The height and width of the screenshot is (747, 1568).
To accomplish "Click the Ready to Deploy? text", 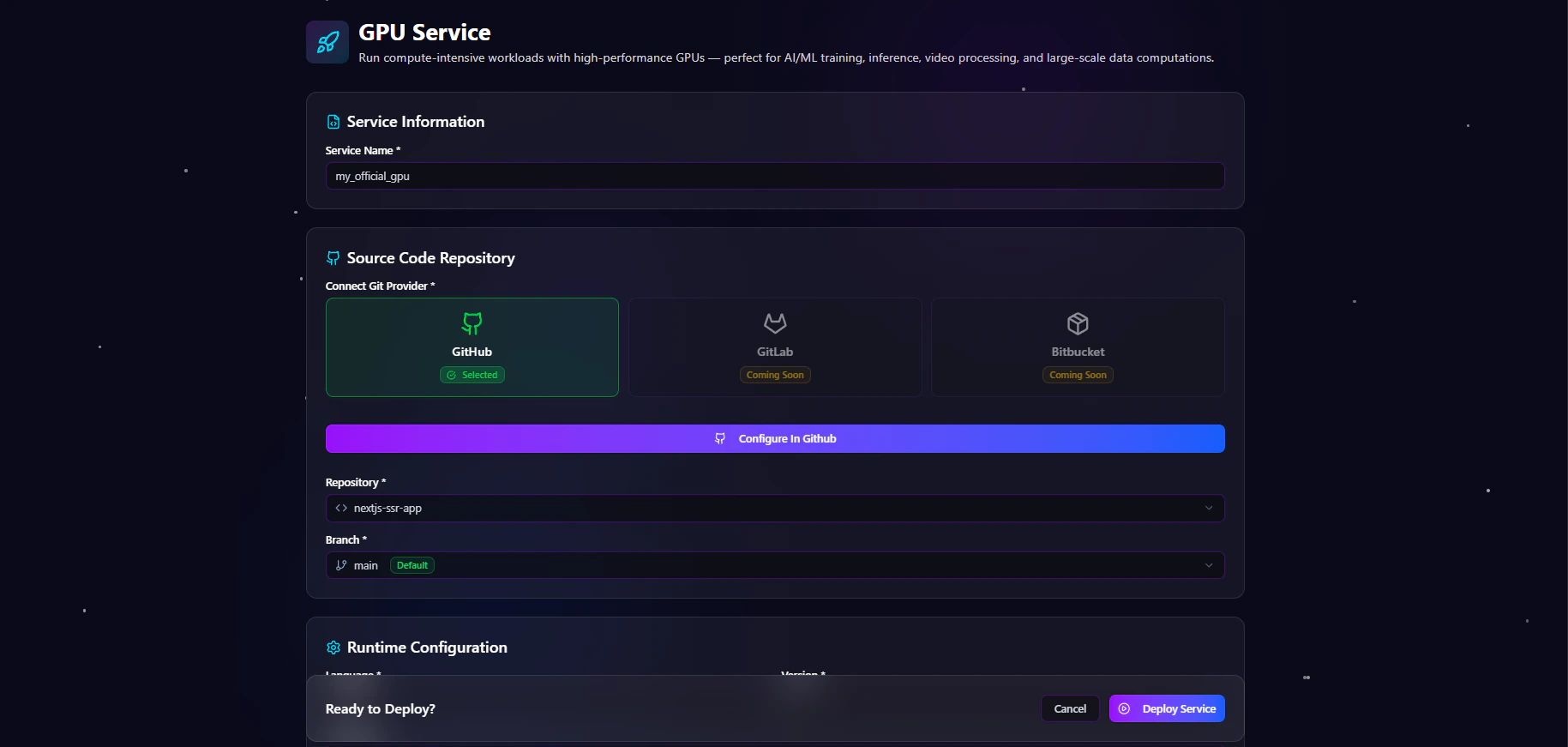I will (x=381, y=708).
